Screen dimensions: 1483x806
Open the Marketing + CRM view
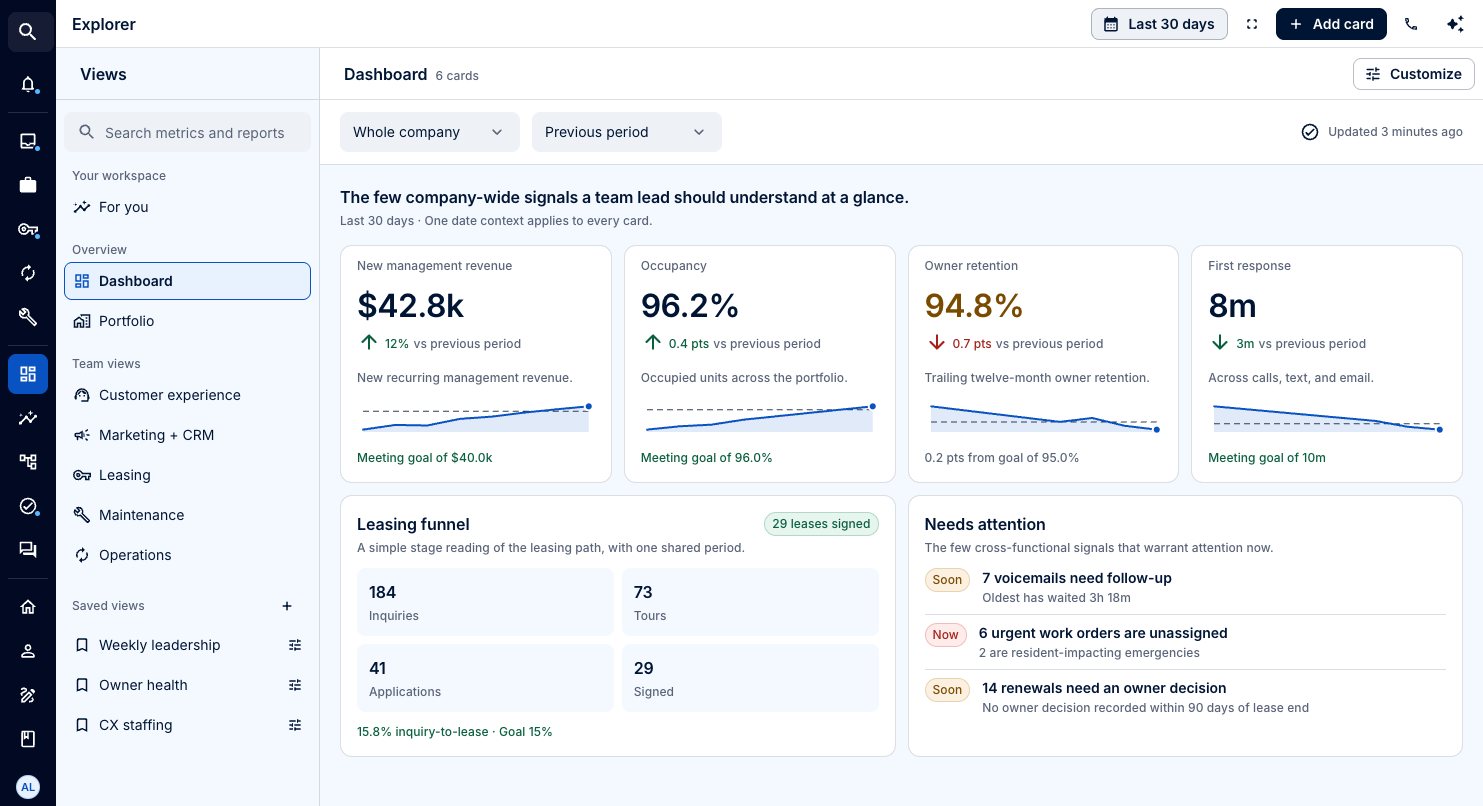coord(187,435)
